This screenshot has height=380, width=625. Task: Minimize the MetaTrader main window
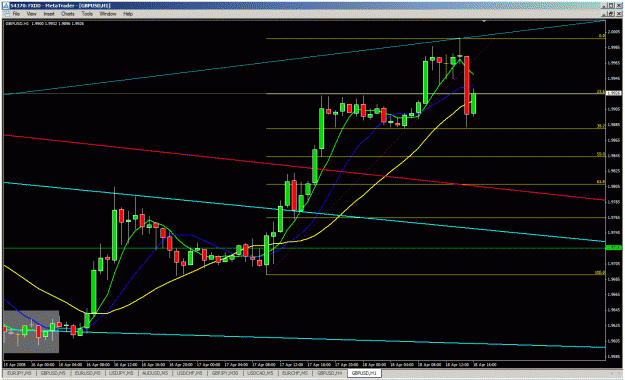pos(605,6)
